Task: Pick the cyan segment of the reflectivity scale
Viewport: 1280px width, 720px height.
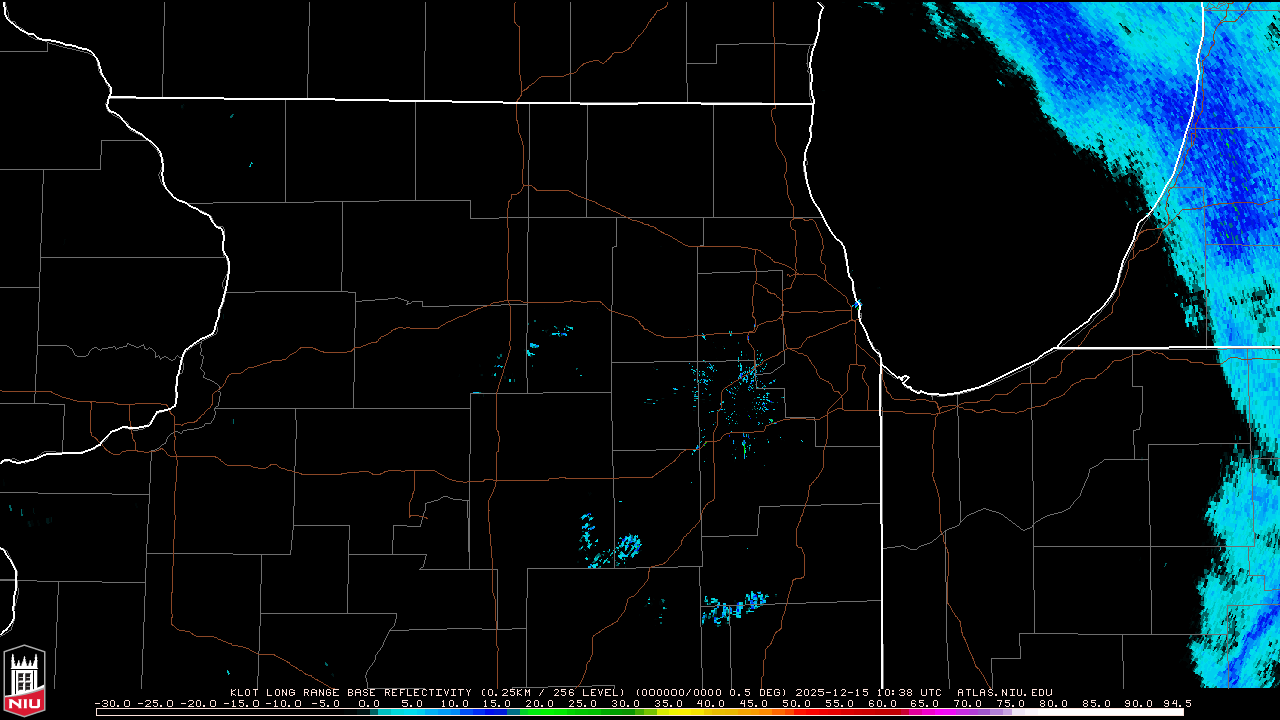Action: (400, 712)
